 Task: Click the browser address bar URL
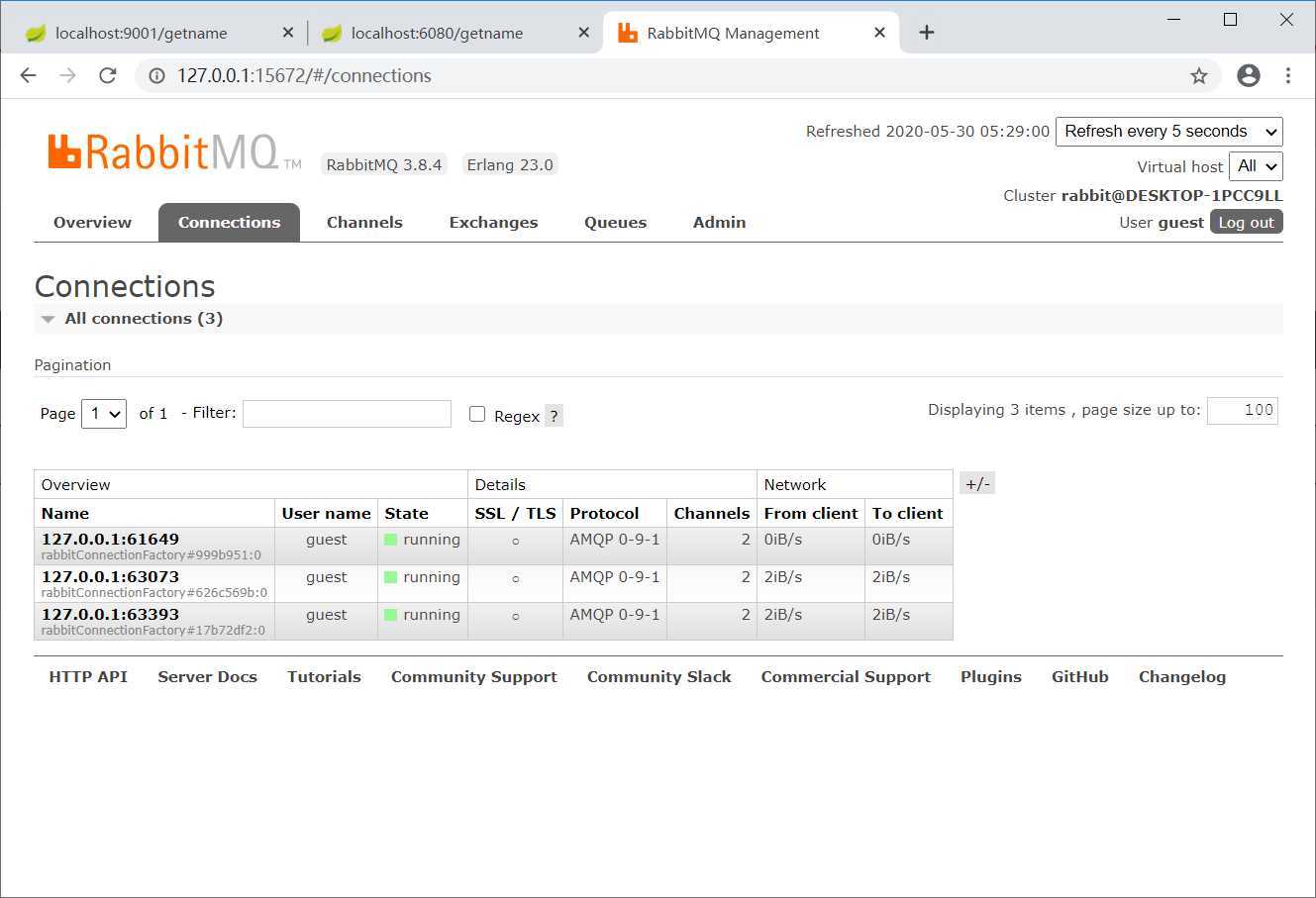click(304, 75)
